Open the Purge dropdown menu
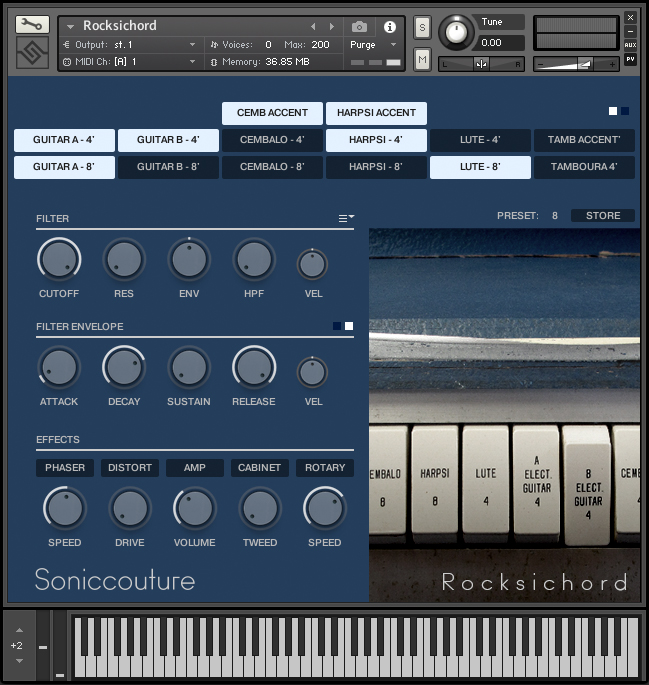Screen dimensions: 649x685 pos(393,45)
